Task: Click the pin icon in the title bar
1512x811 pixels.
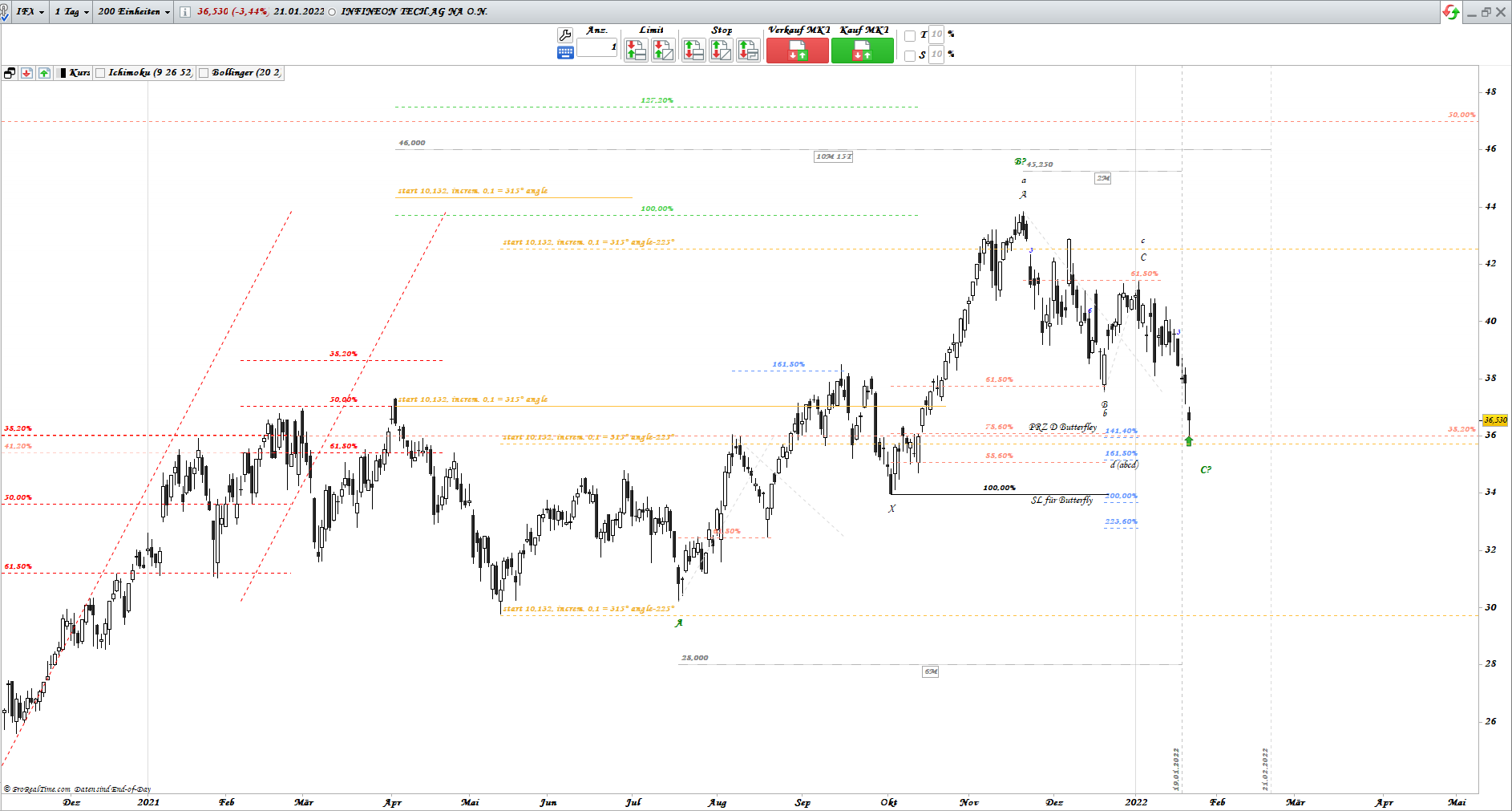Action: 4,12
